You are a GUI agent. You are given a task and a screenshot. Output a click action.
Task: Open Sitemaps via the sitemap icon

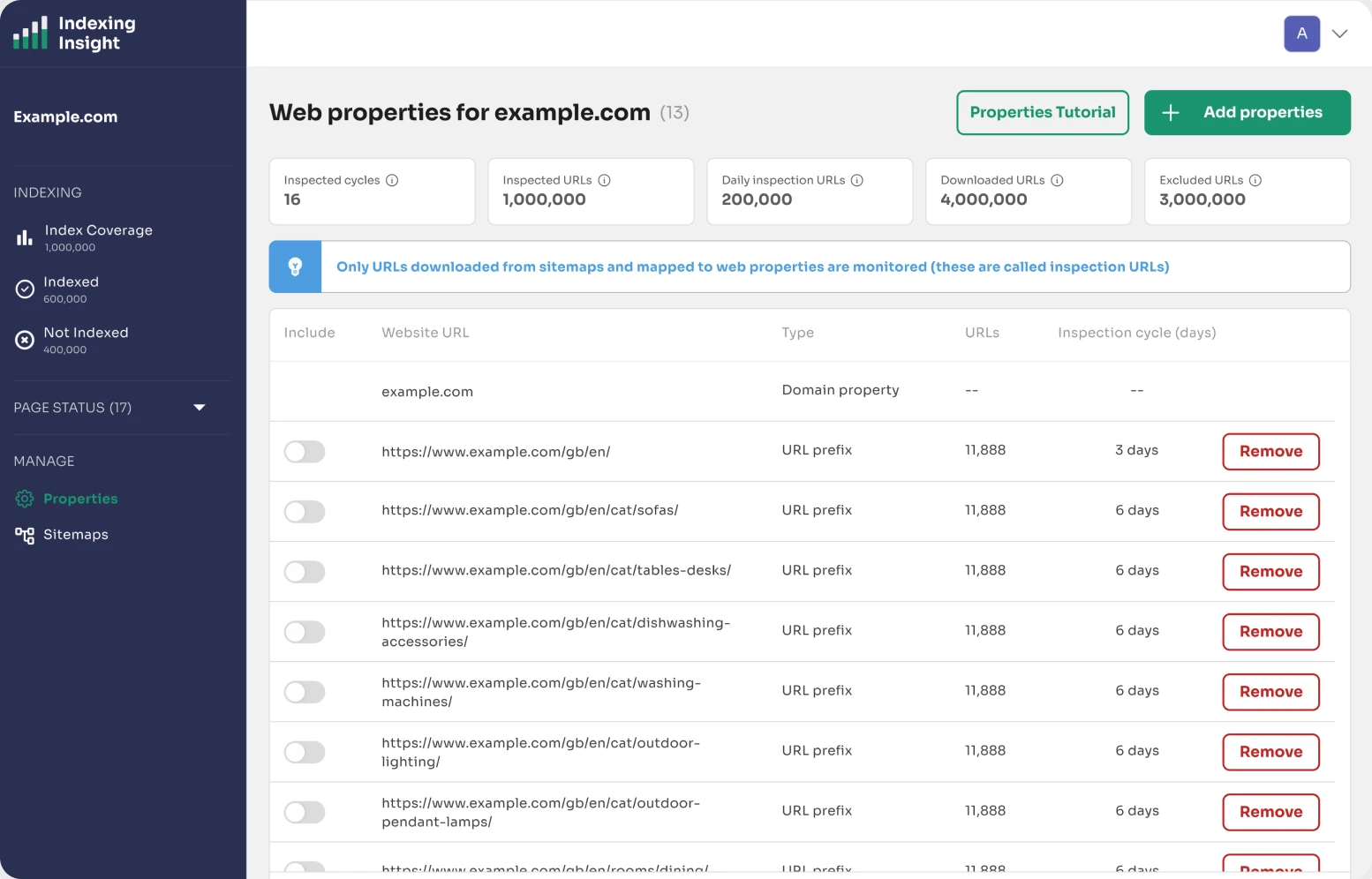coord(24,535)
